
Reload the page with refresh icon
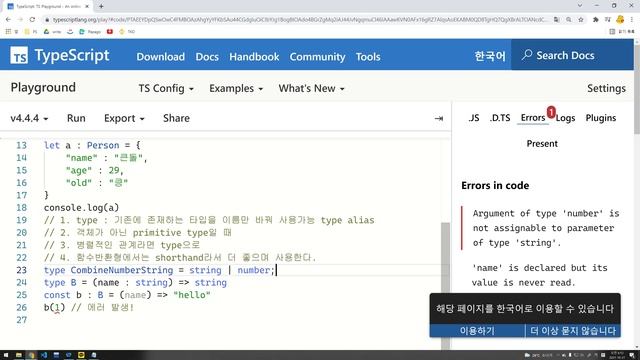coord(32,19)
